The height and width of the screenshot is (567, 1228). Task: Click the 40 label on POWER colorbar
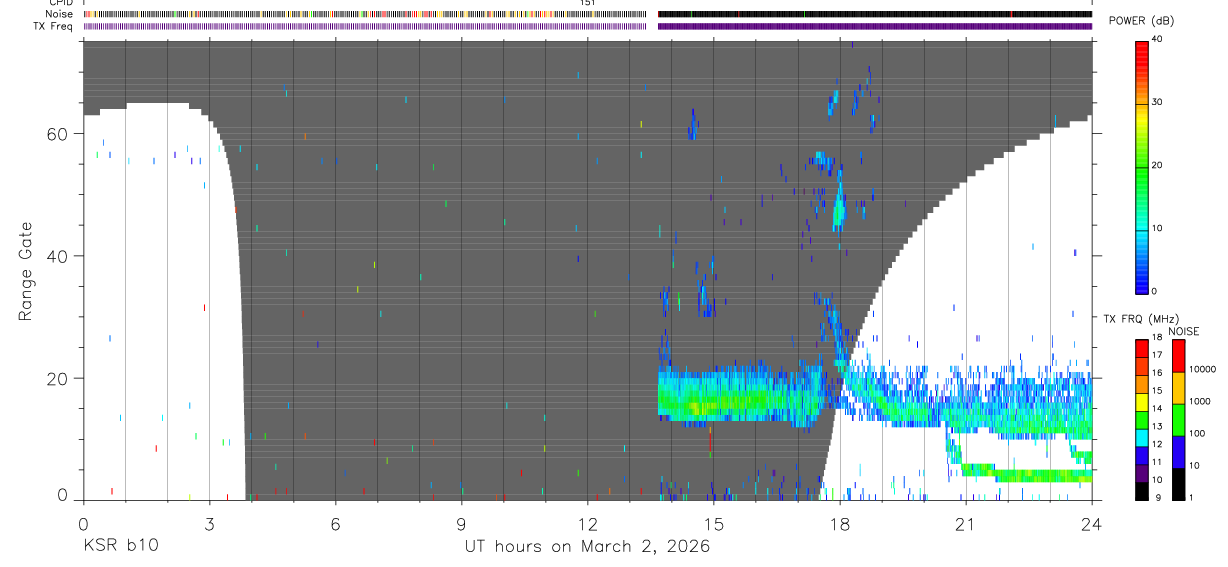click(1159, 39)
